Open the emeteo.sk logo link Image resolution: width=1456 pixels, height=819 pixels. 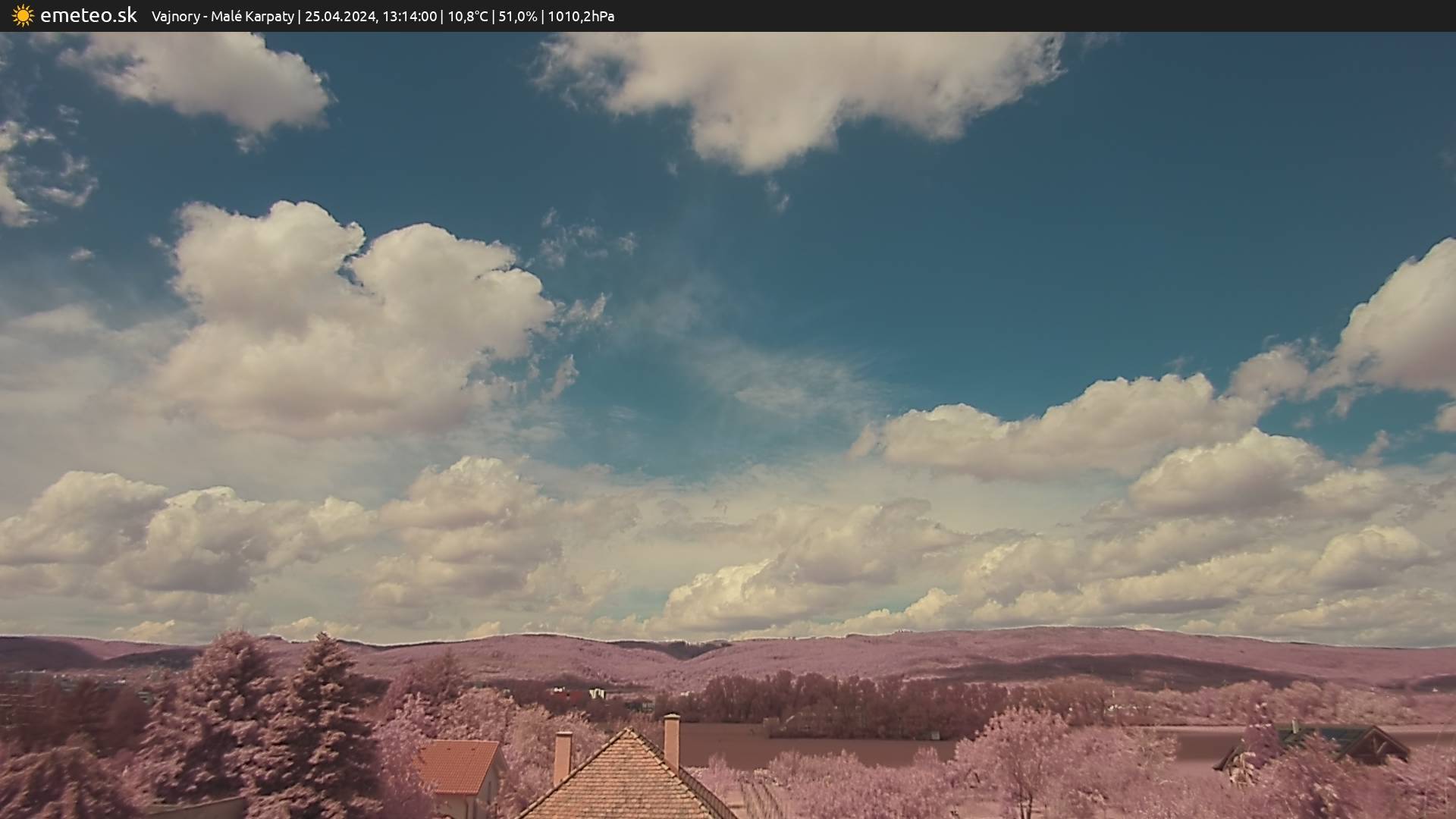(x=88, y=16)
